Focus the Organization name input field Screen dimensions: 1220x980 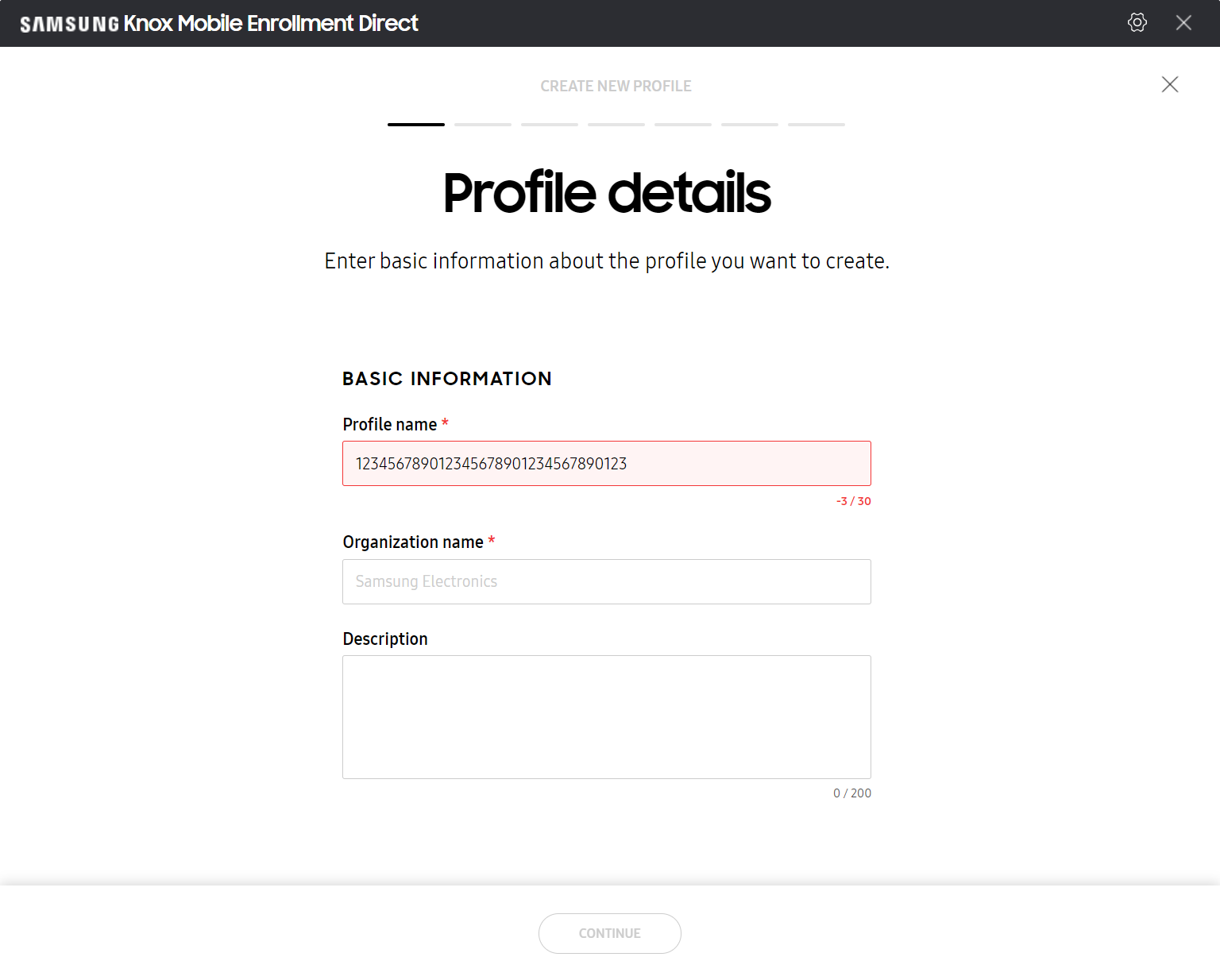[607, 581]
